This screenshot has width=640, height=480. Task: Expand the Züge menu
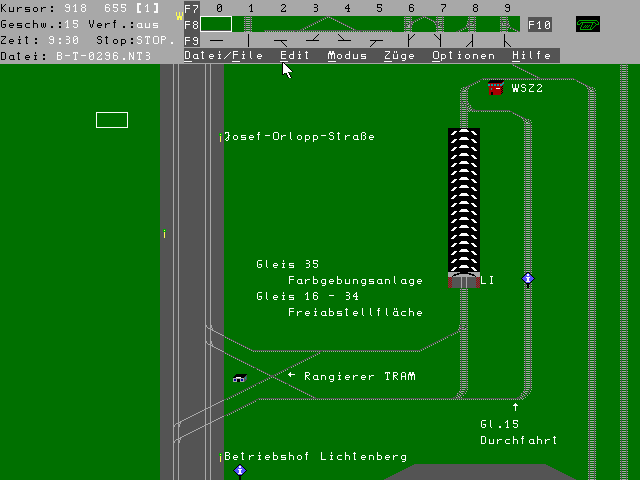(x=399, y=56)
